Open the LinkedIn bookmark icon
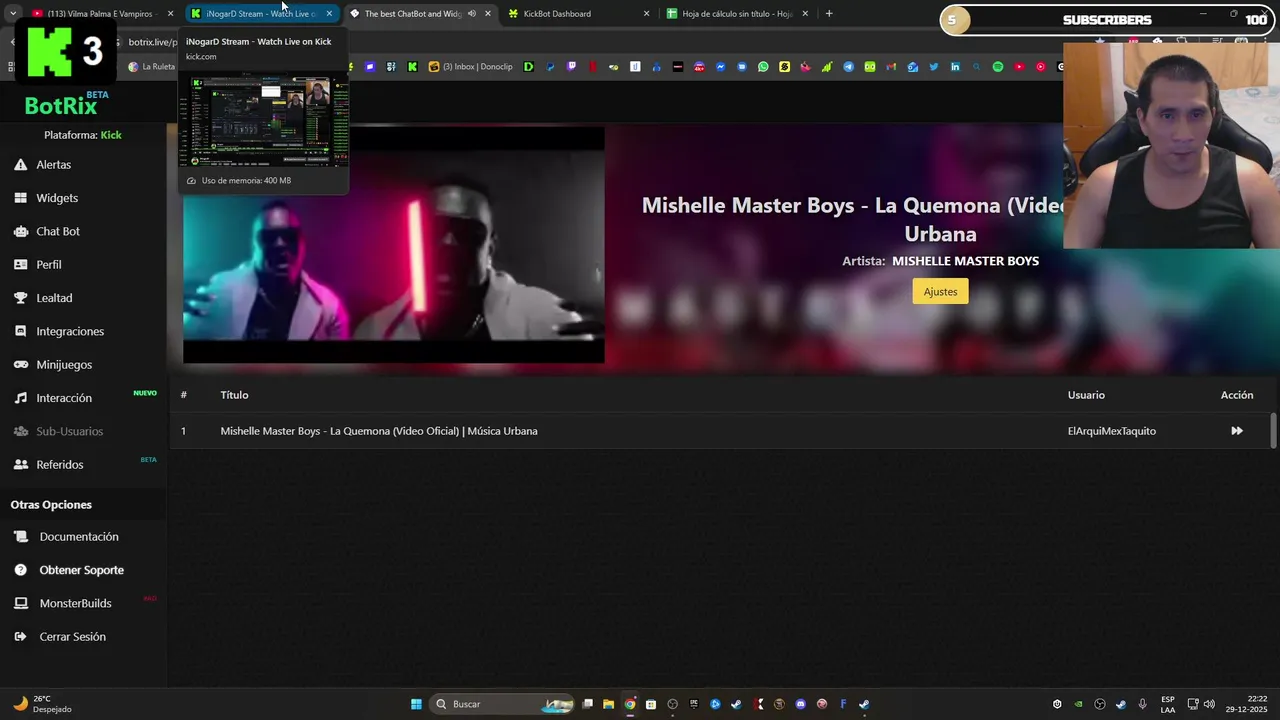1280x720 pixels. pyautogui.click(x=955, y=67)
